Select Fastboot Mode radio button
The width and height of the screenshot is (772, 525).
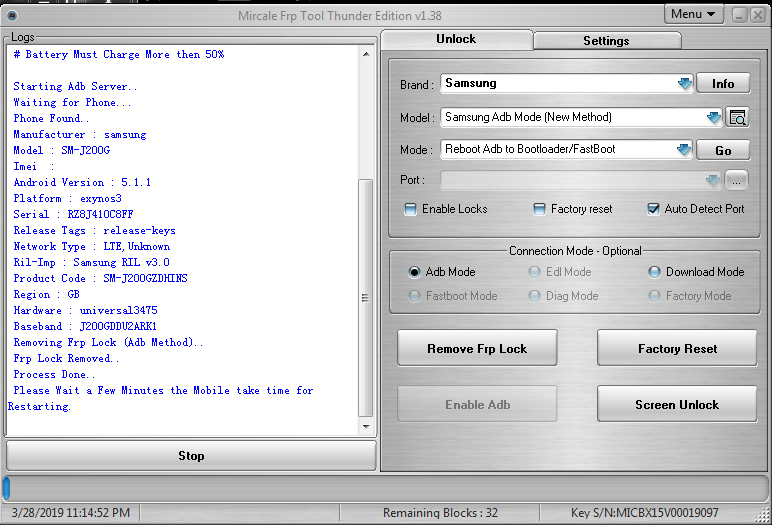(414, 296)
